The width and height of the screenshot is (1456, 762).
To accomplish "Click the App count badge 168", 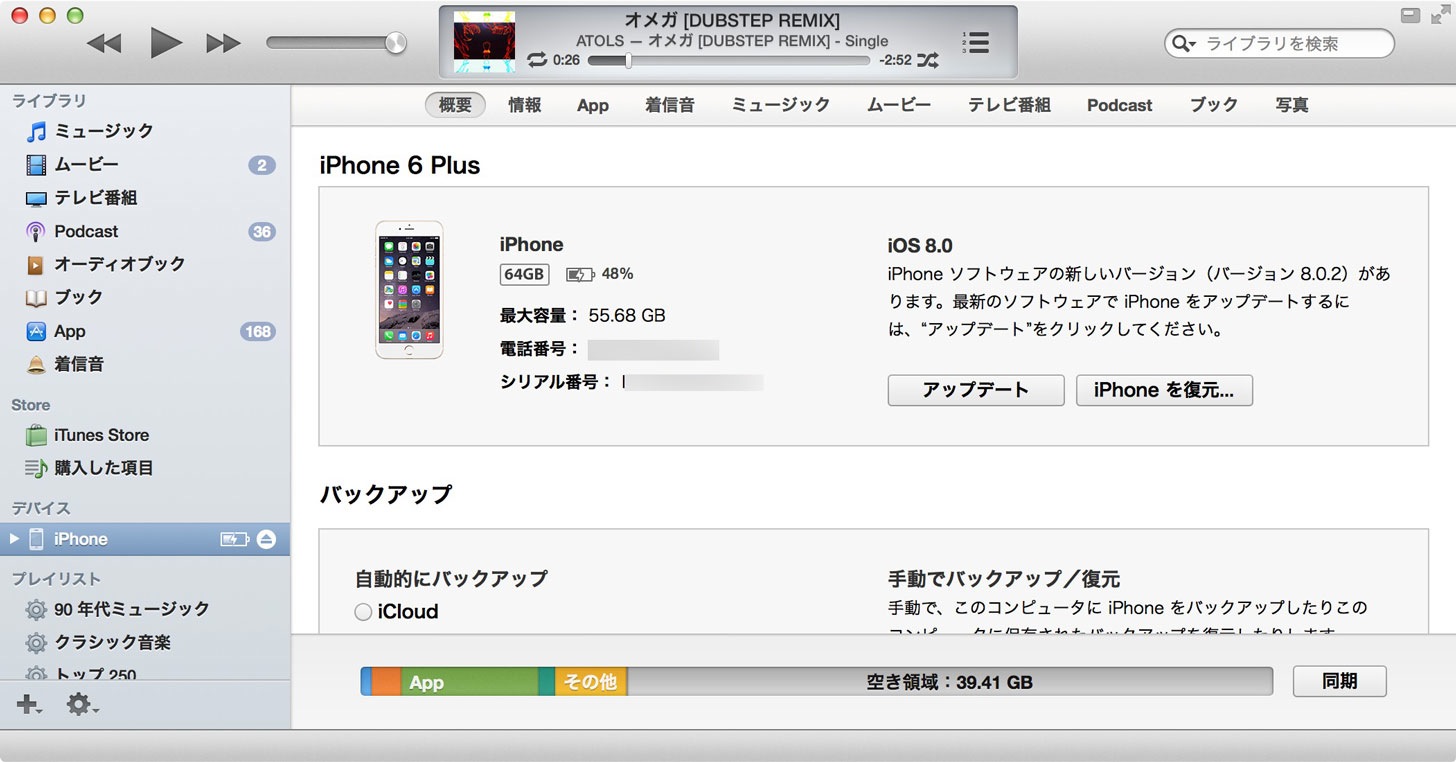I will (258, 331).
